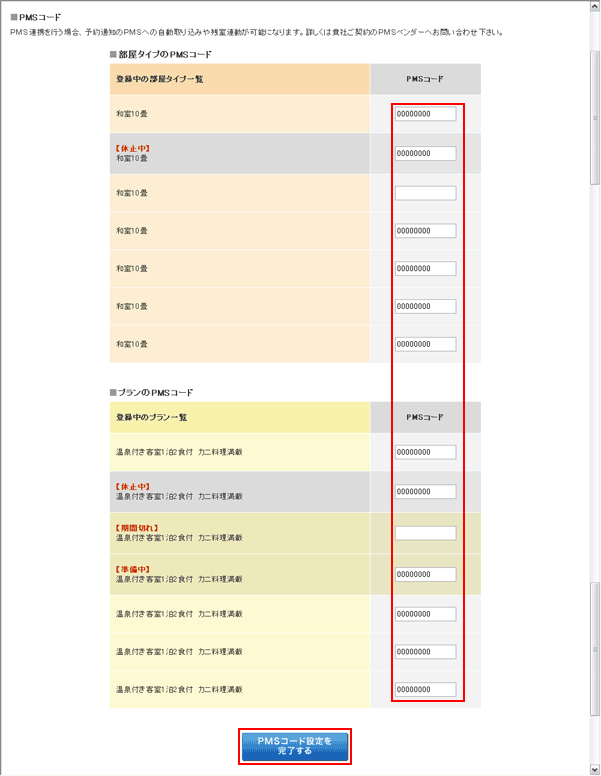Click the 【期間切れ】 expired plan label
This screenshot has height=776, width=601.
tap(136, 527)
